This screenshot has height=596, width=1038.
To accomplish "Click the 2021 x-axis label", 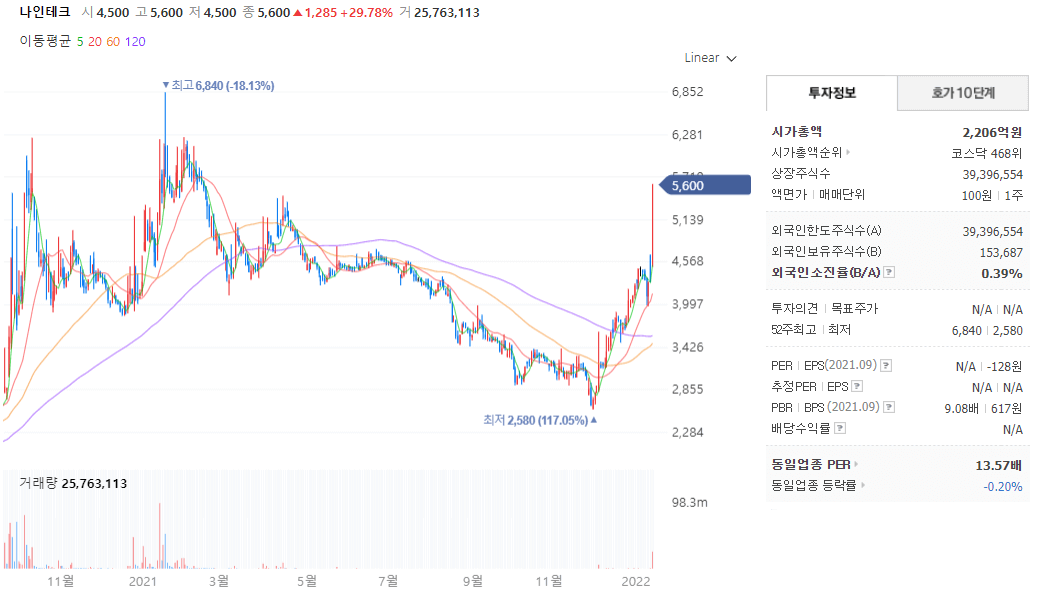I will tap(142, 581).
